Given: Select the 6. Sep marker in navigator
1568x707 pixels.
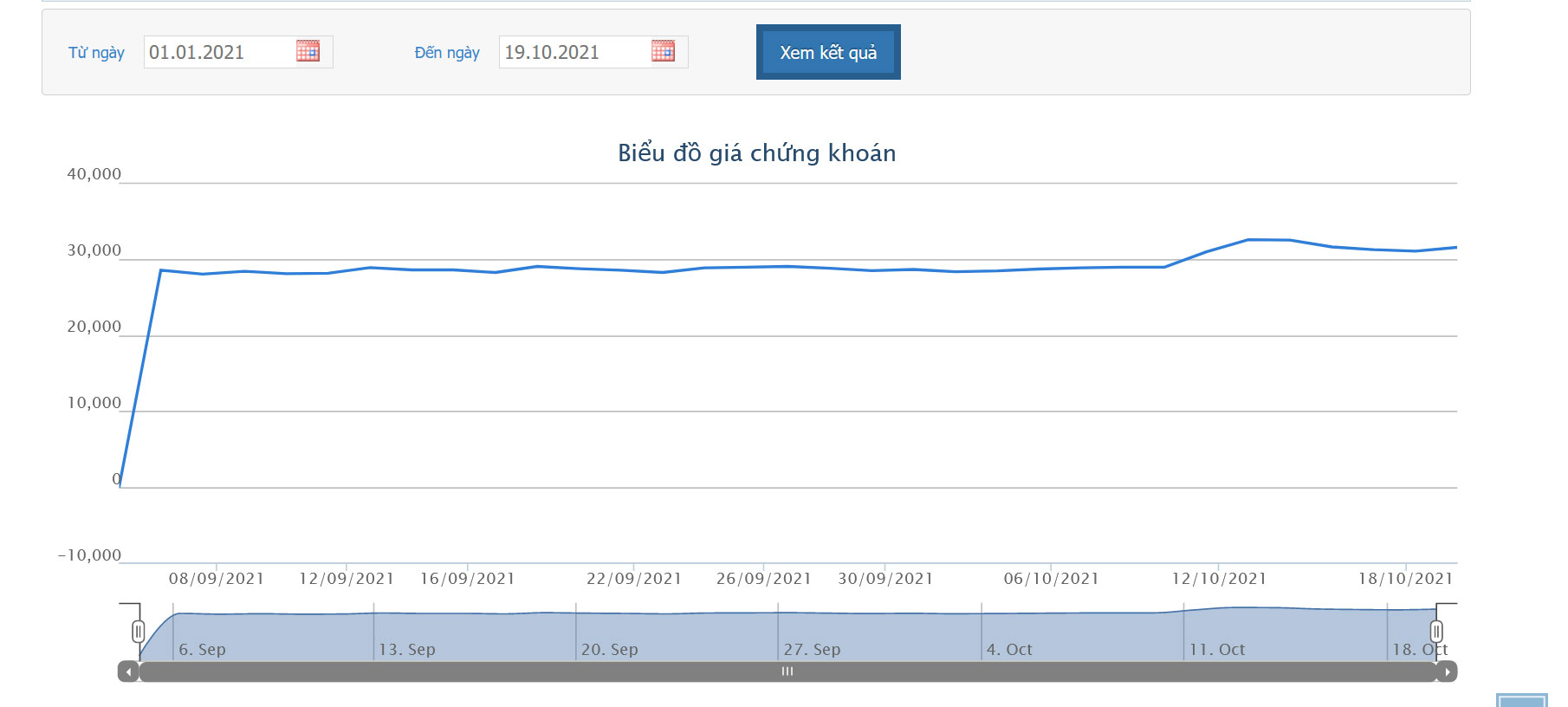Looking at the screenshot, I should click(202, 649).
